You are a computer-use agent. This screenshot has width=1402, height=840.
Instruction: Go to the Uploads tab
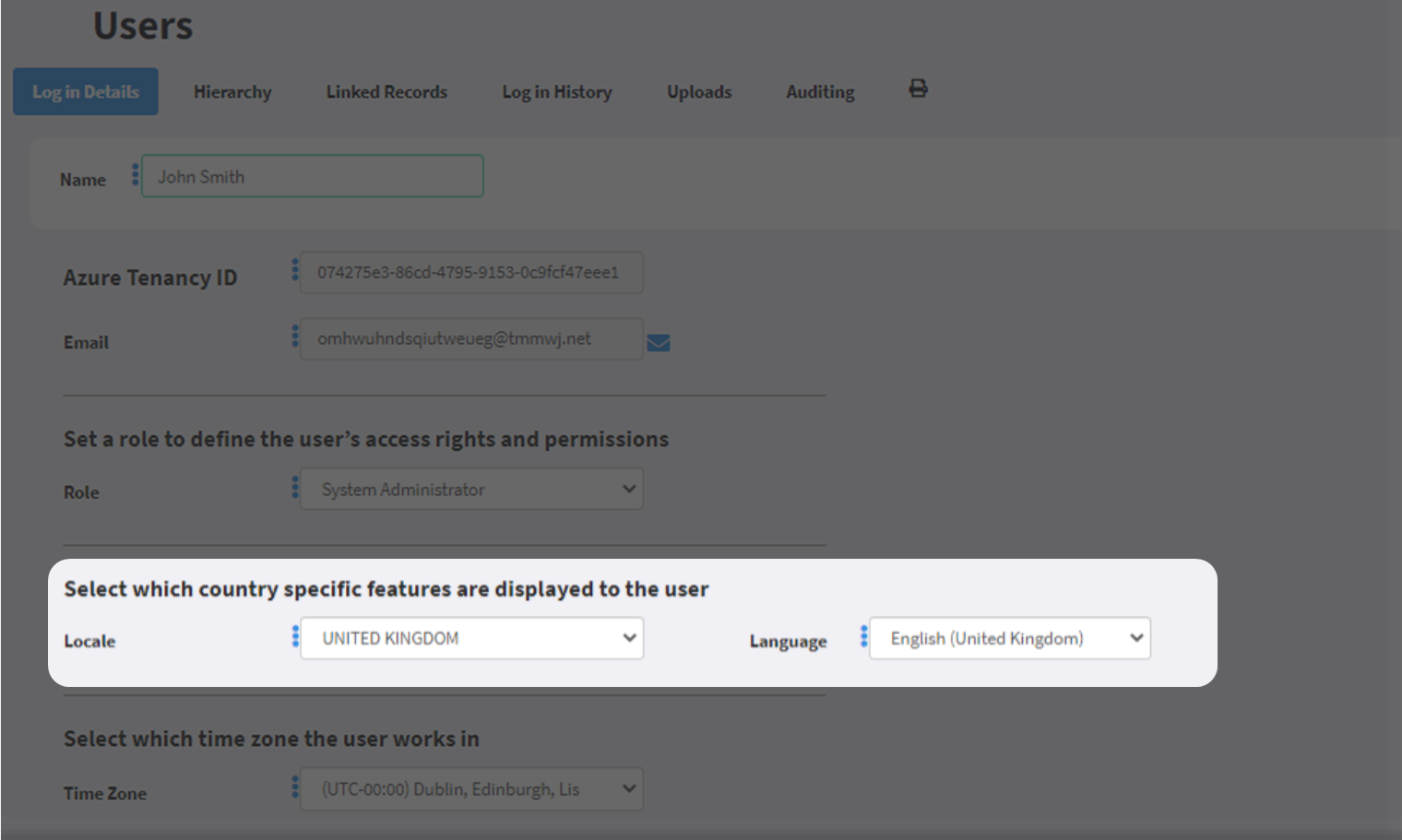click(699, 91)
